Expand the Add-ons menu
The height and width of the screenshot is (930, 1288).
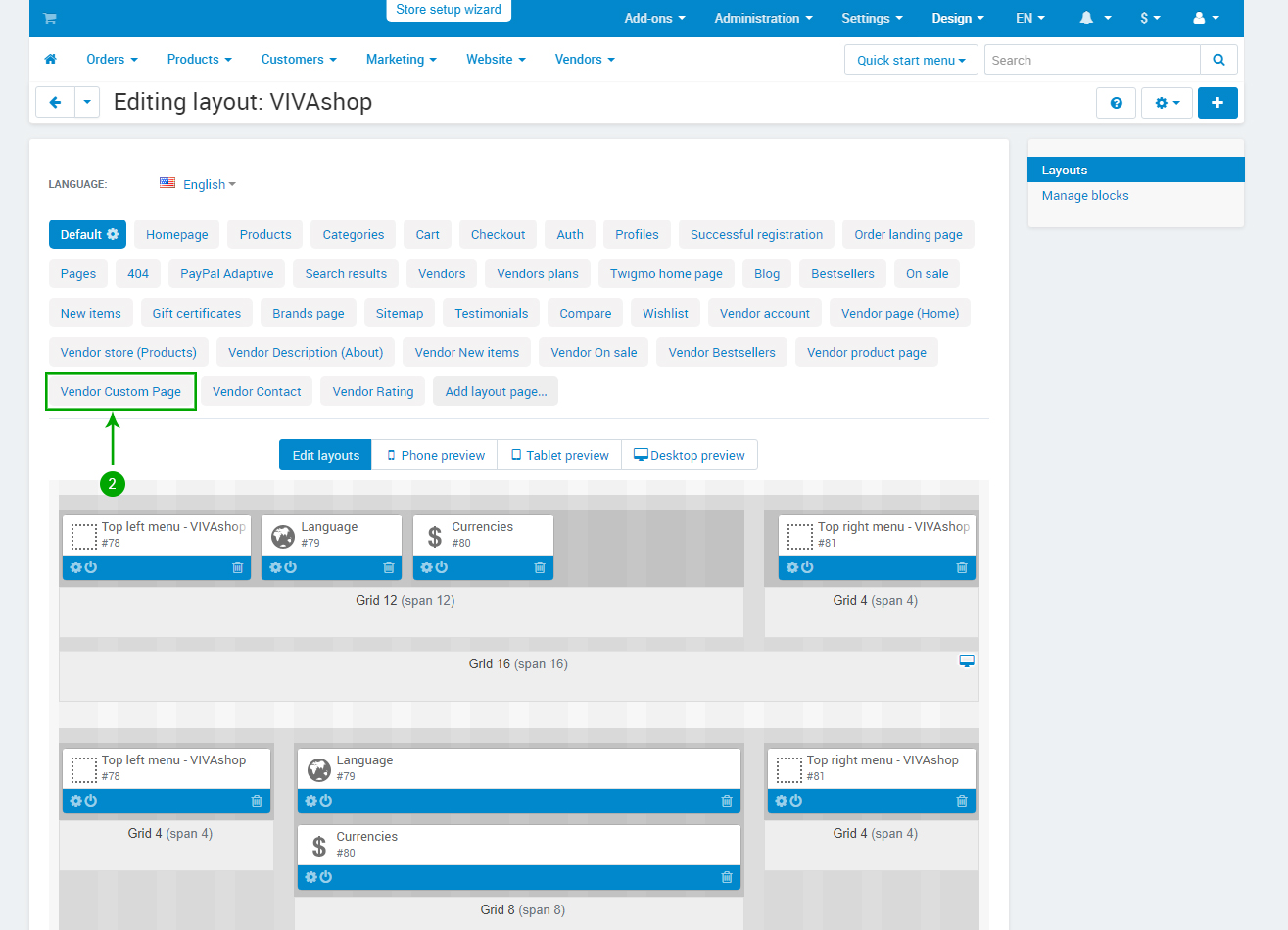pyautogui.click(x=654, y=19)
